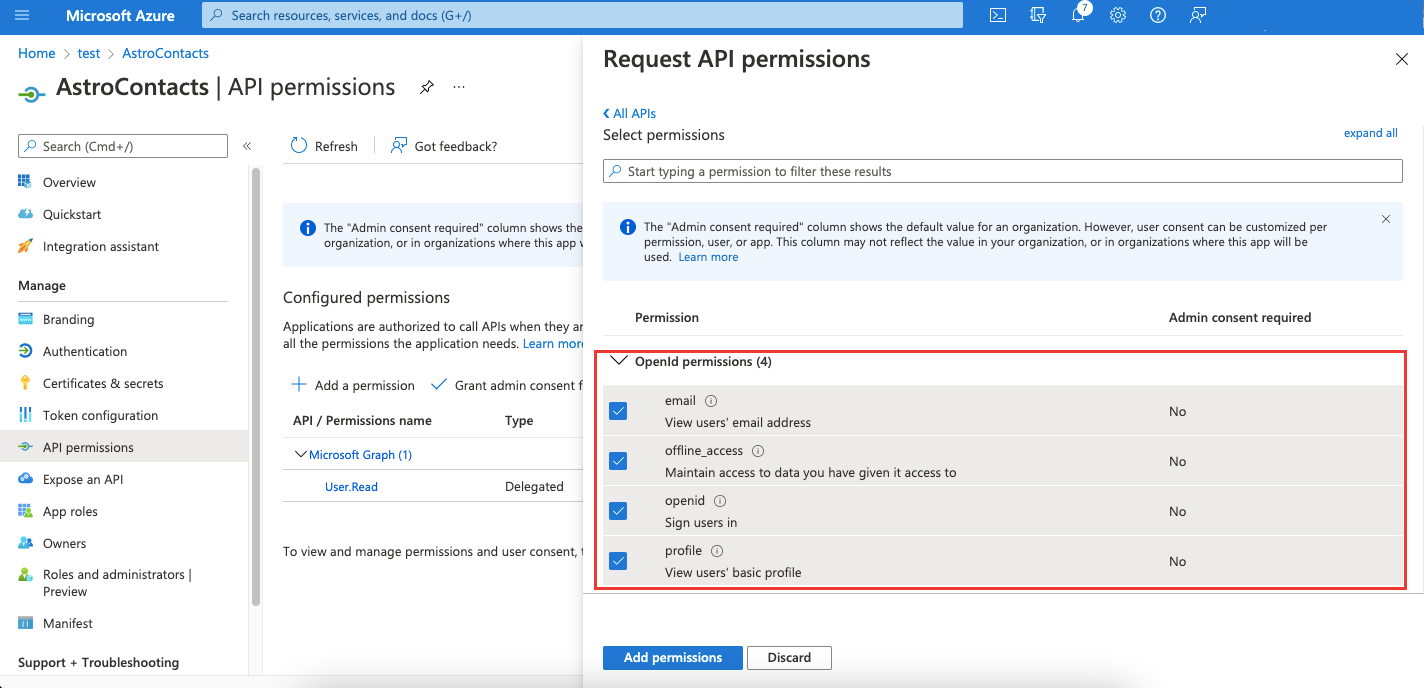The image size is (1424, 688).
Task: Go to Home breadcrumb
Action: click(37, 53)
